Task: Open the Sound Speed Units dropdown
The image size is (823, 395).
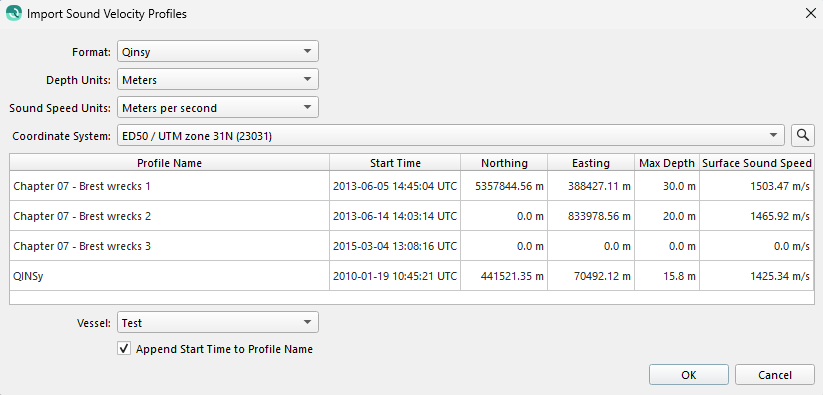Action: point(218,108)
